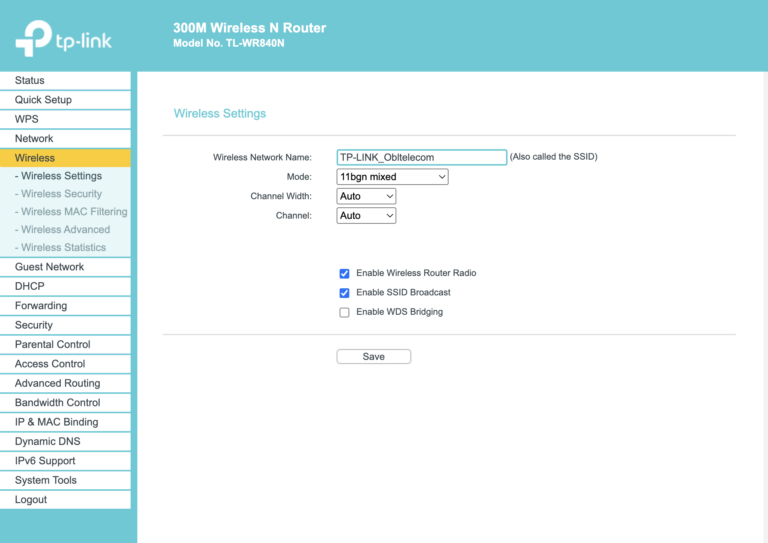Click the Save button

[373, 356]
